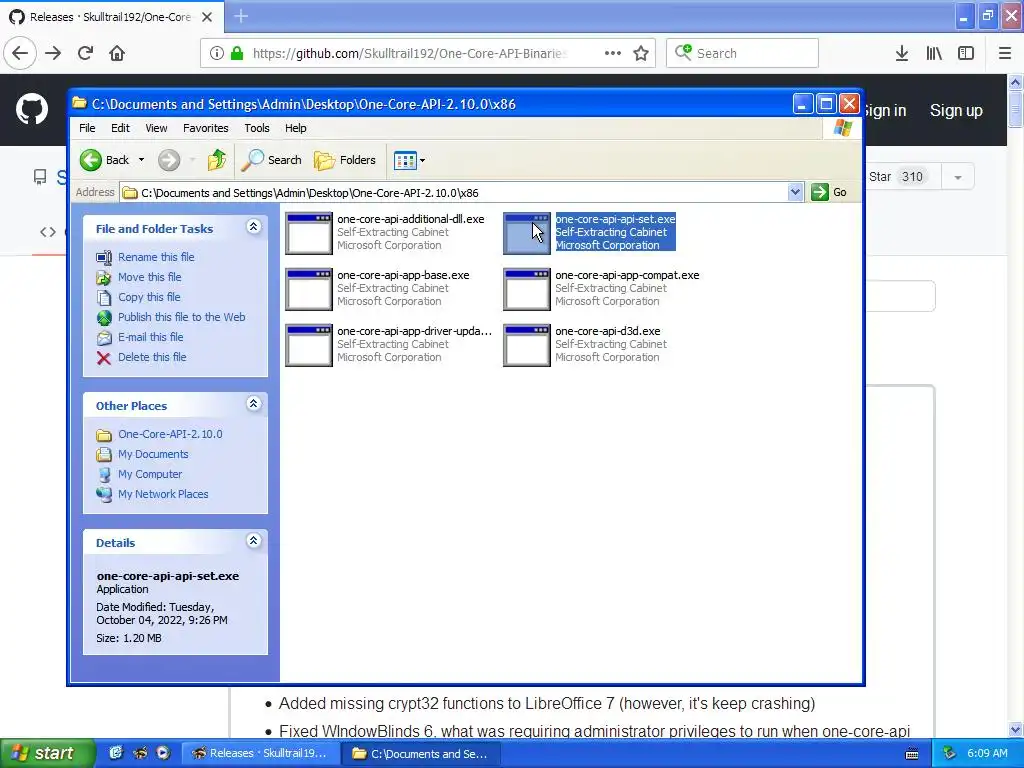
Task: Open Search in the Explorer toolbar
Action: tap(271, 160)
